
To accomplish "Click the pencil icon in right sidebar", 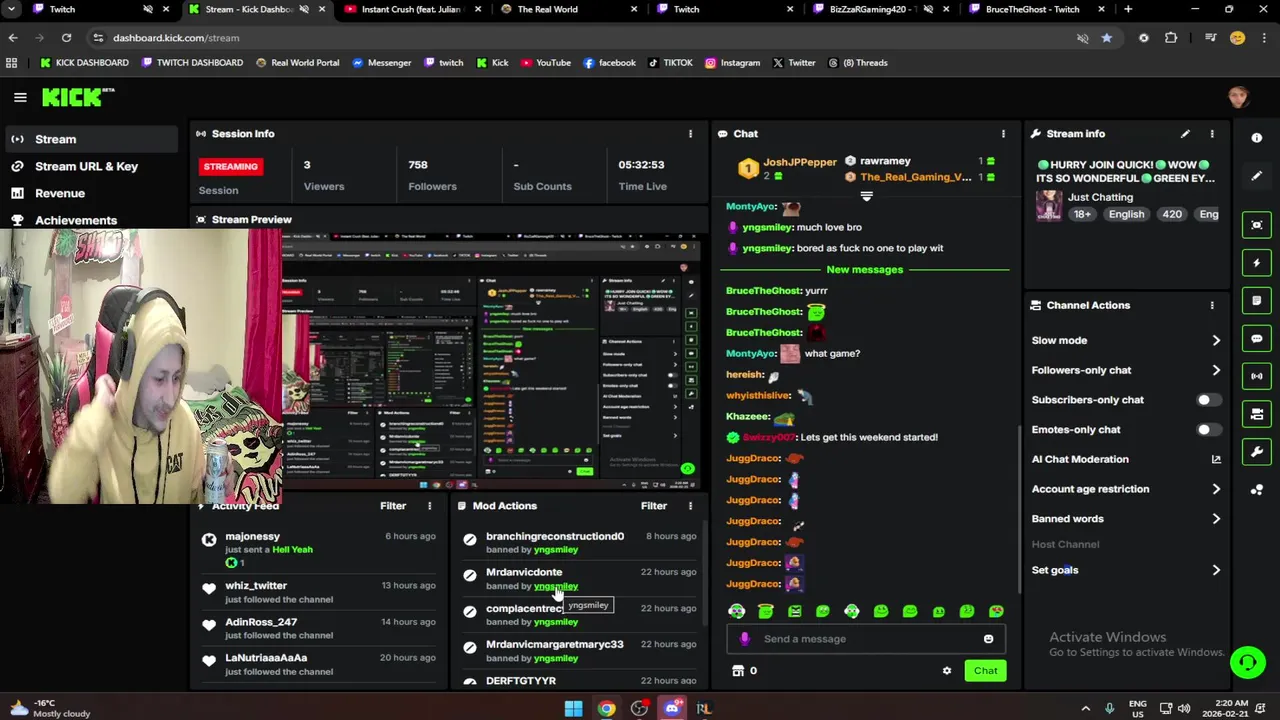I will click(x=1257, y=176).
